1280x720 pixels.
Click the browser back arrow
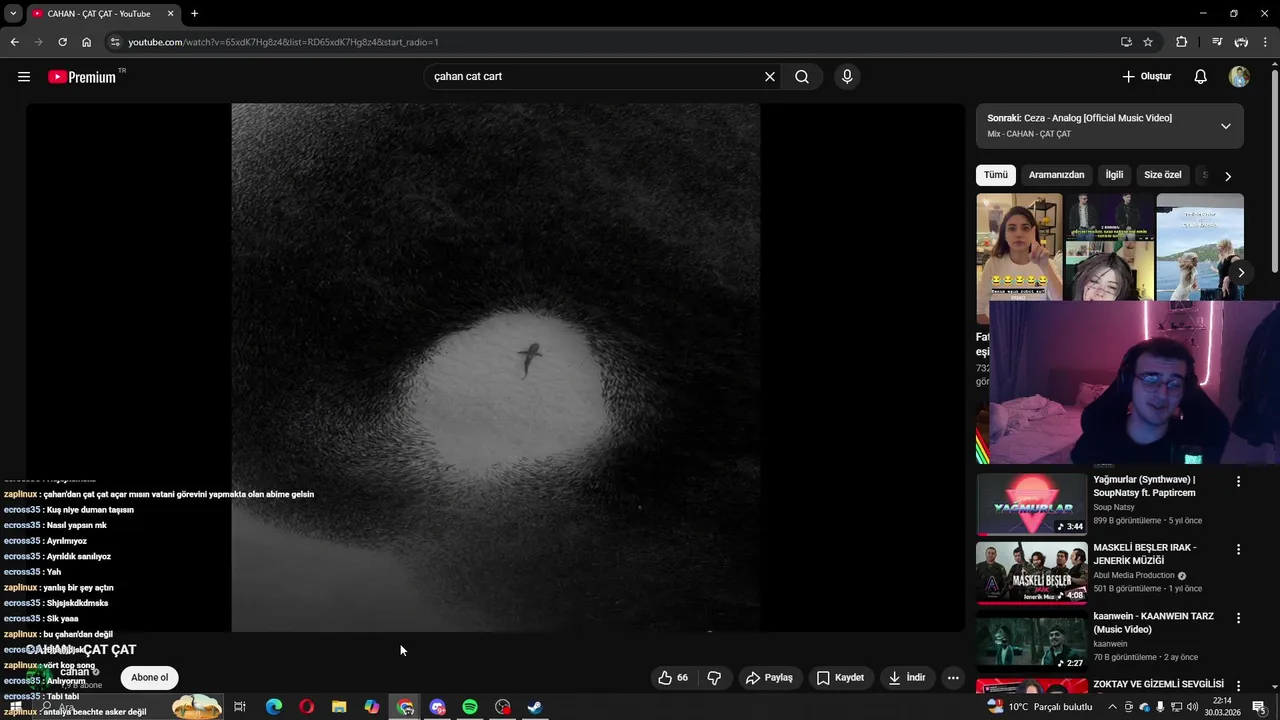coord(14,42)
